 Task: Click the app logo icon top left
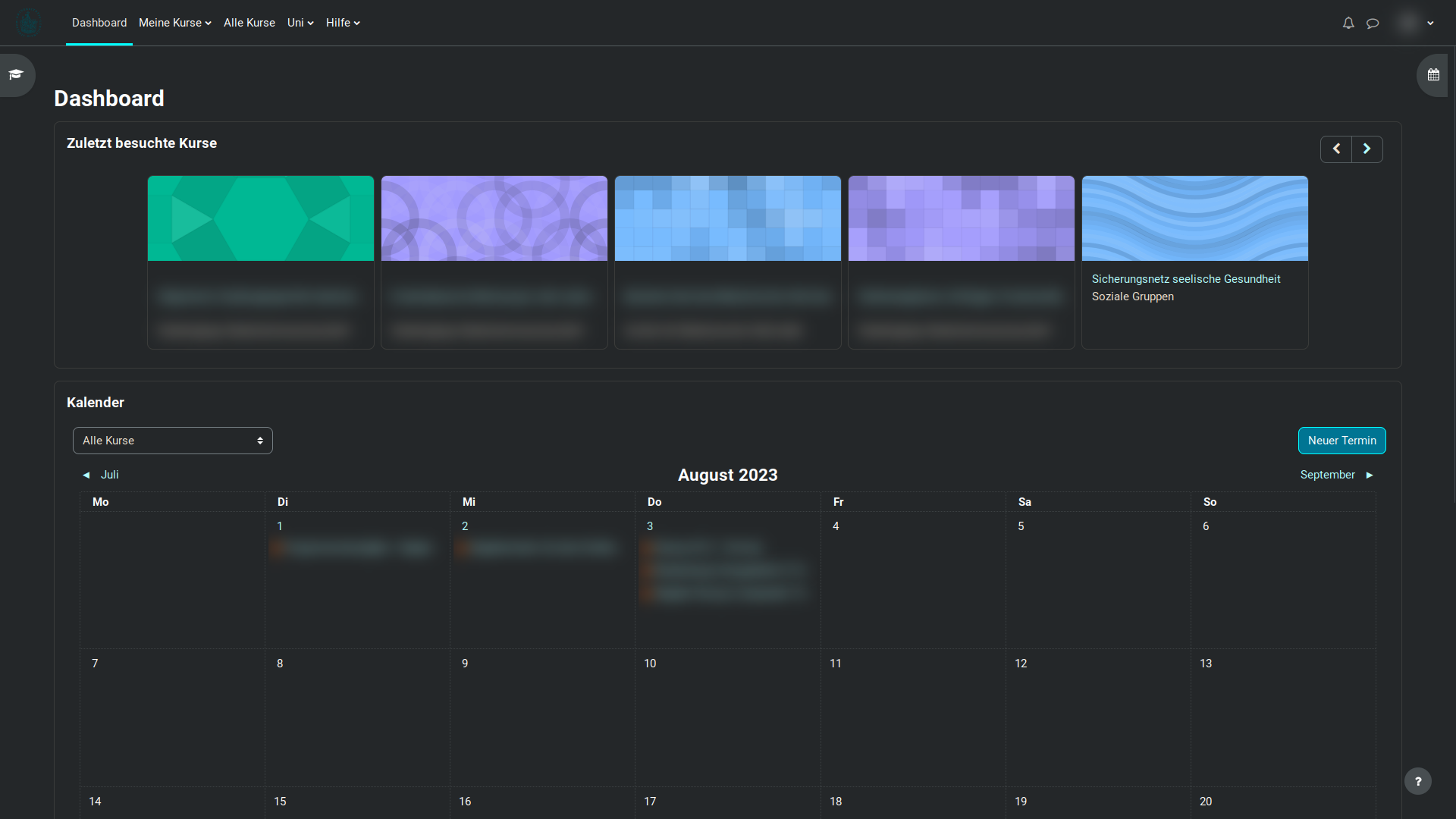(x=27, y=22)
